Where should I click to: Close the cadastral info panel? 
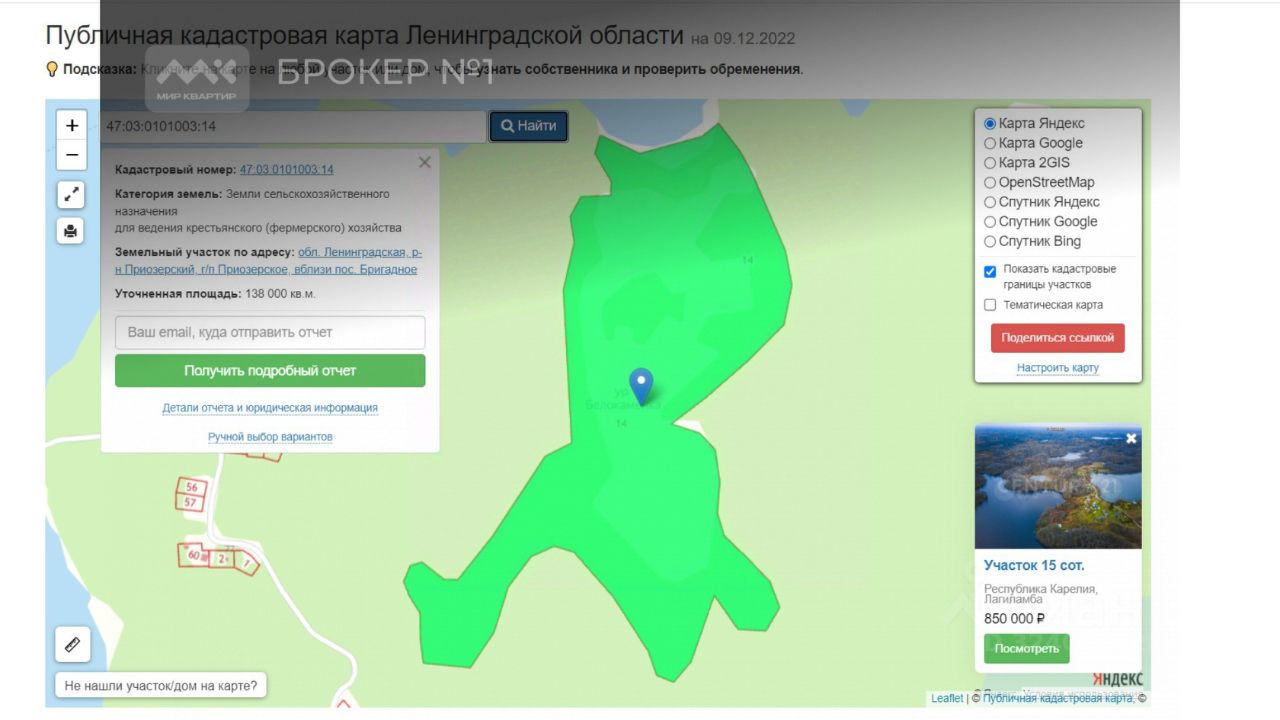coord(424,162)
